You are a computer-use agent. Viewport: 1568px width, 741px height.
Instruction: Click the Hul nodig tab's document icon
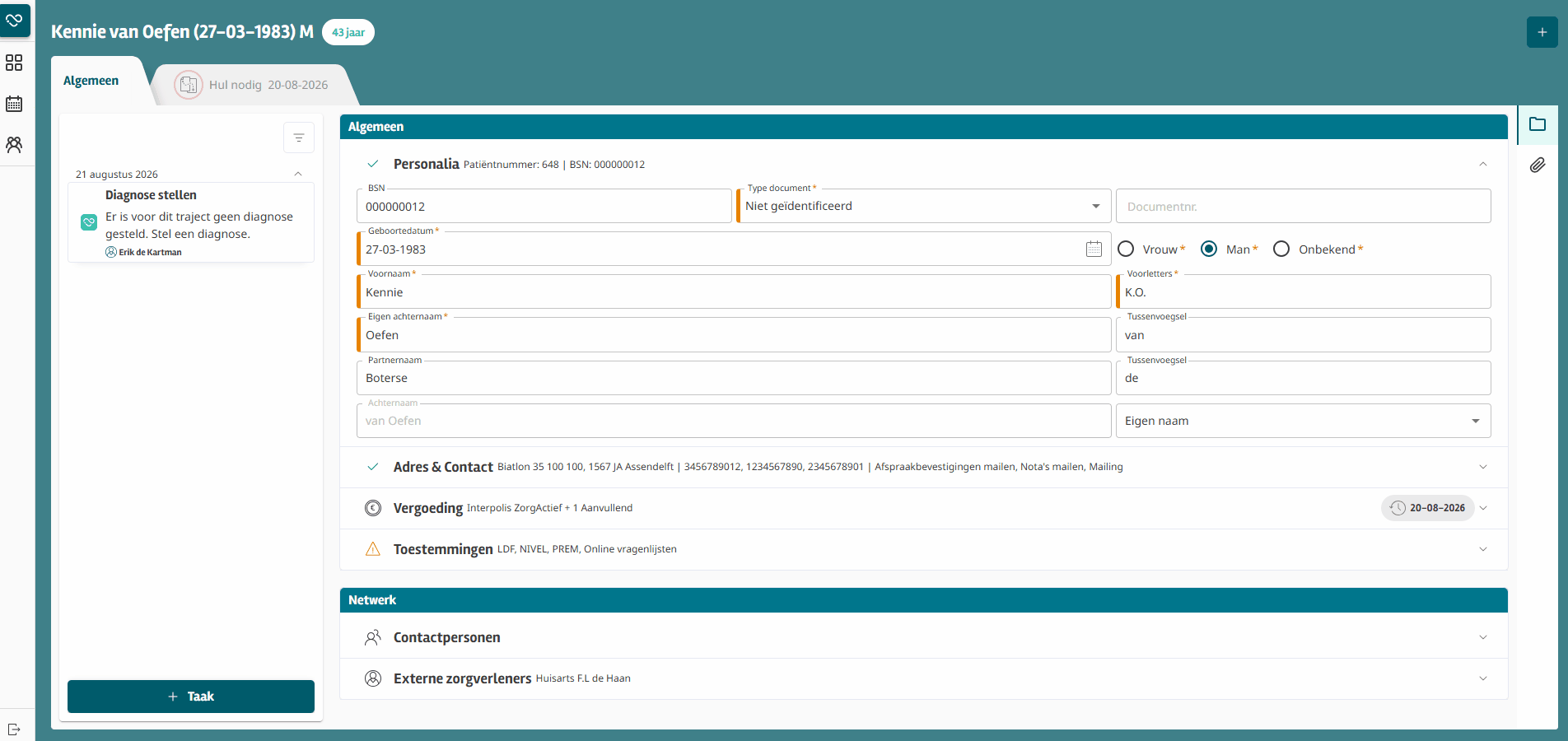189,85
